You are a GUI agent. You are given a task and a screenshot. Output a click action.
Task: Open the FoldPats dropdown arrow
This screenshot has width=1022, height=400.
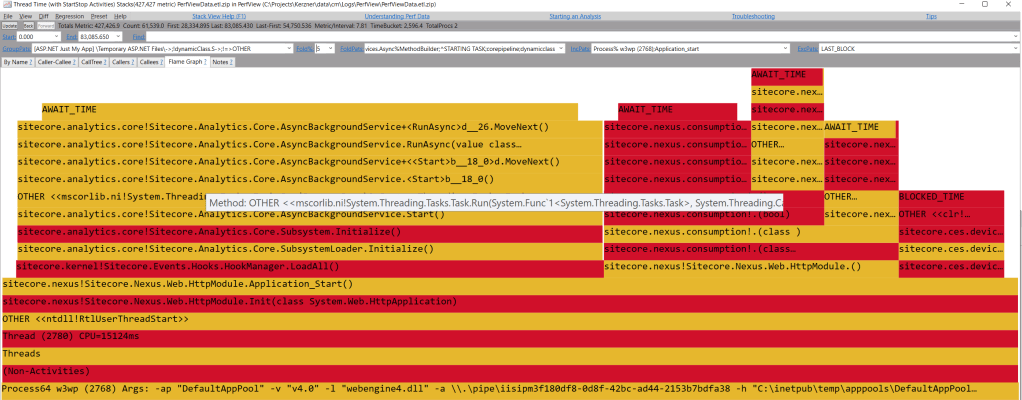pyautogui.click(x=558, y=48)
